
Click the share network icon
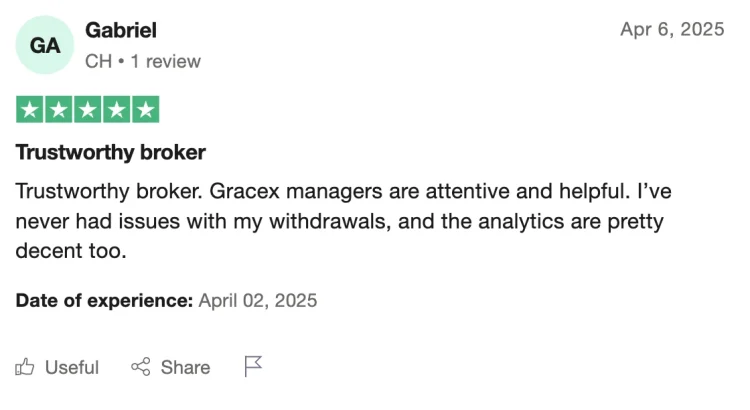coord(141,367)
